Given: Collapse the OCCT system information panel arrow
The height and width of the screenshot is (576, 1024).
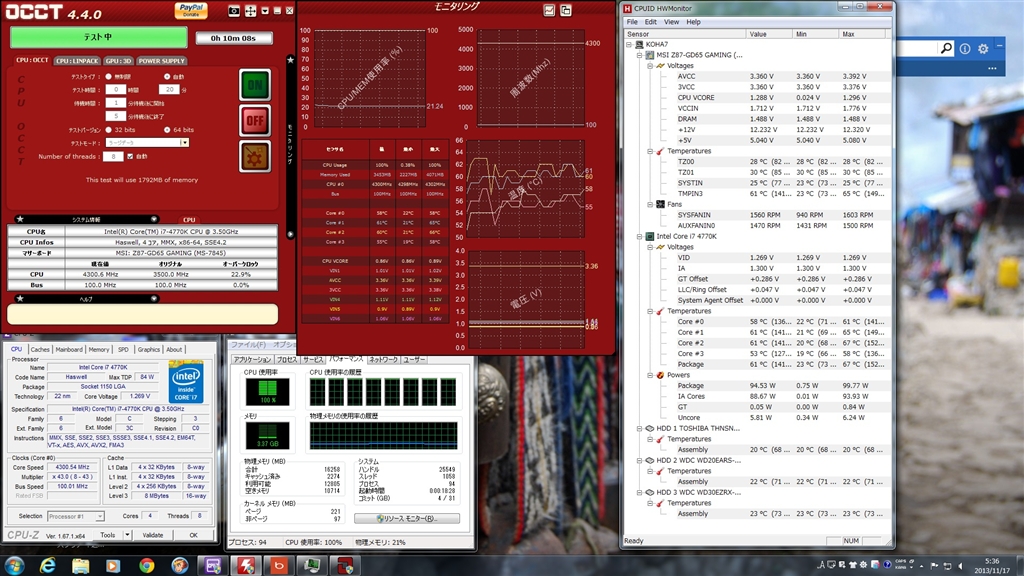Looking at the screenshot, I should click(x=154, y=219).
